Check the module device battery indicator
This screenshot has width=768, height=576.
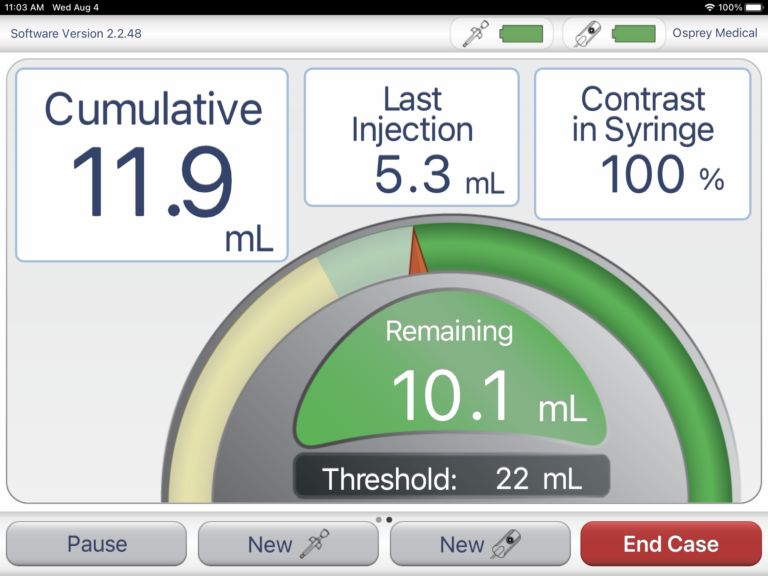(x=634, y=34)
